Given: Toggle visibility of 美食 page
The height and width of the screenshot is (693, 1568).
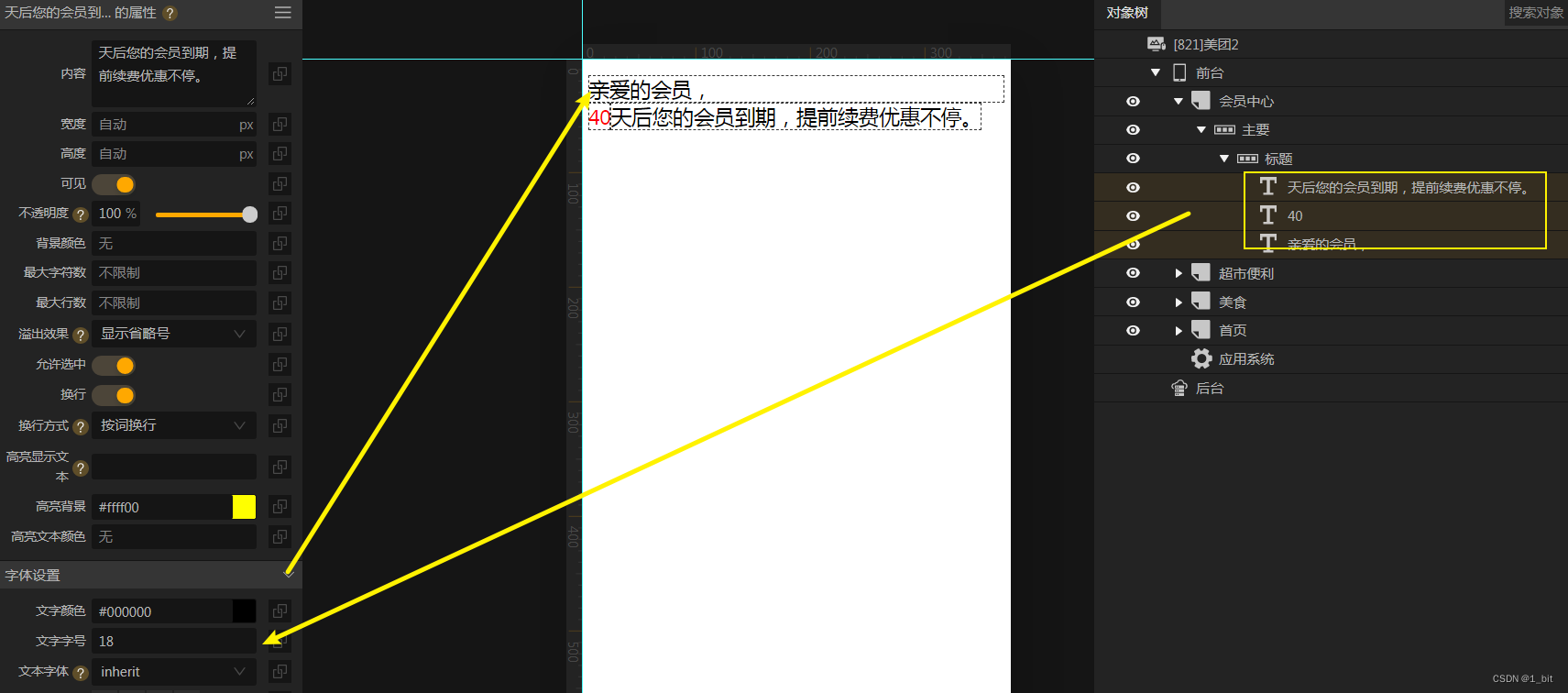Looking at the screenshot, I should pyautogui.click(x=1133, y=302).
